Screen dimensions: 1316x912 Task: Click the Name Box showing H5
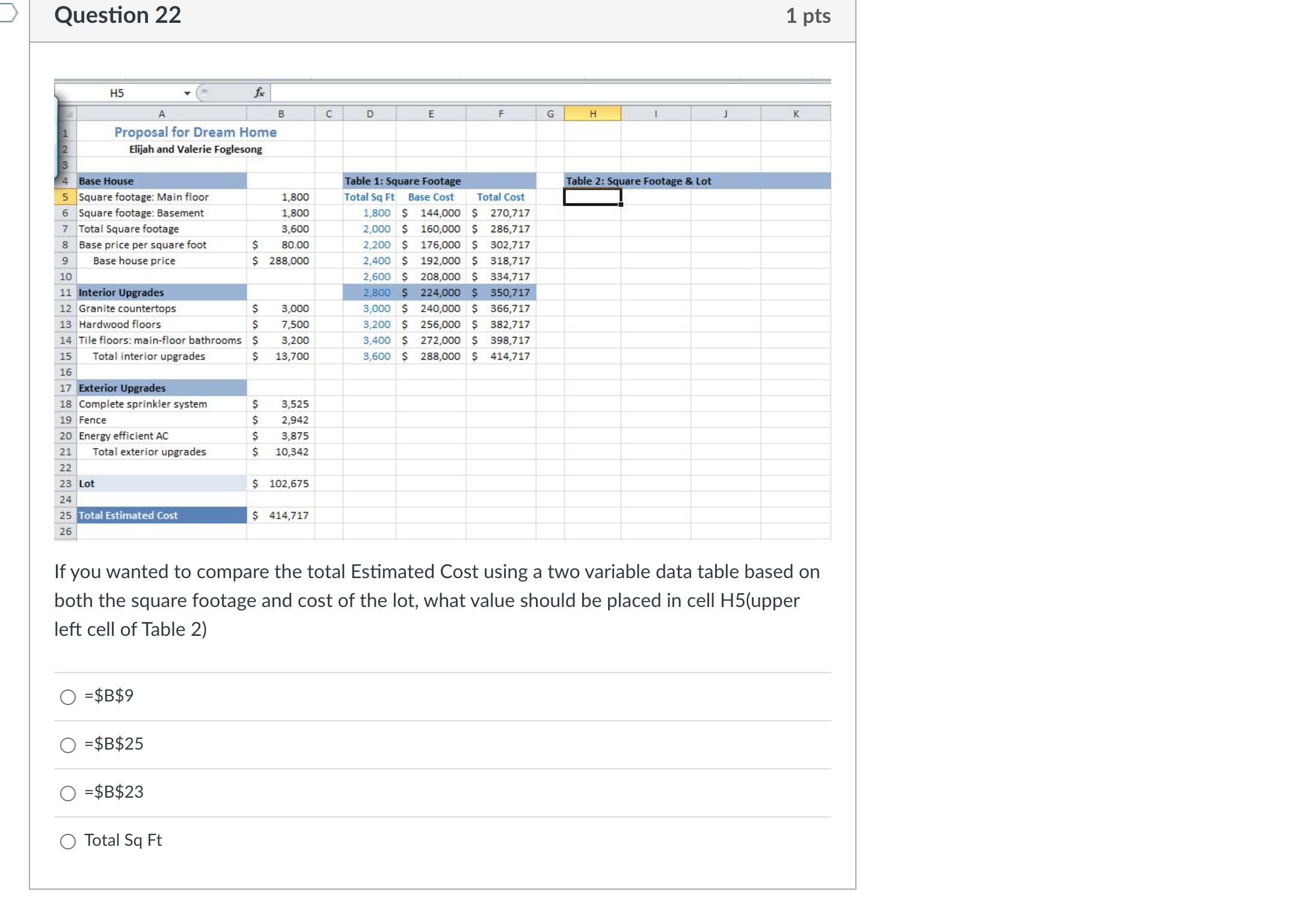point(117,93)
